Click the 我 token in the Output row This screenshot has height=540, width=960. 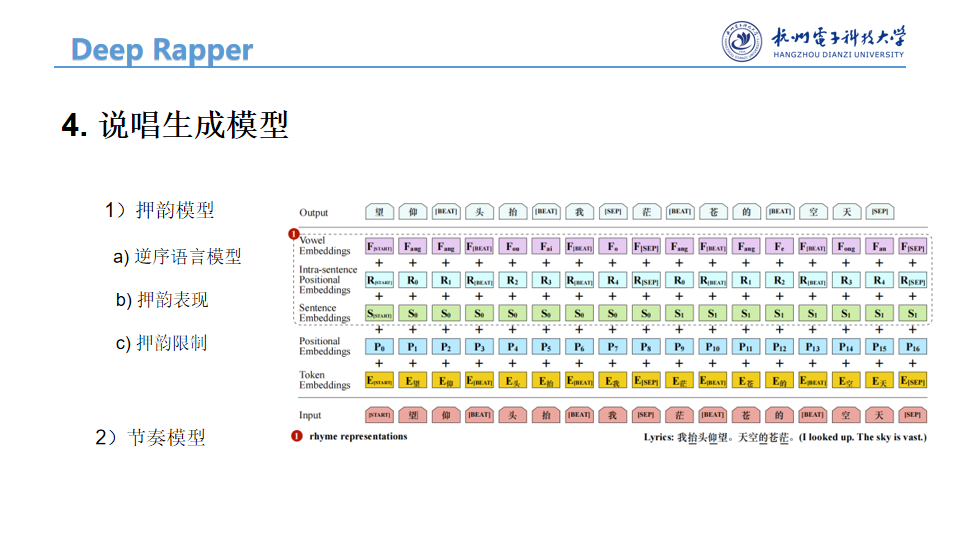tap(579, 212)
